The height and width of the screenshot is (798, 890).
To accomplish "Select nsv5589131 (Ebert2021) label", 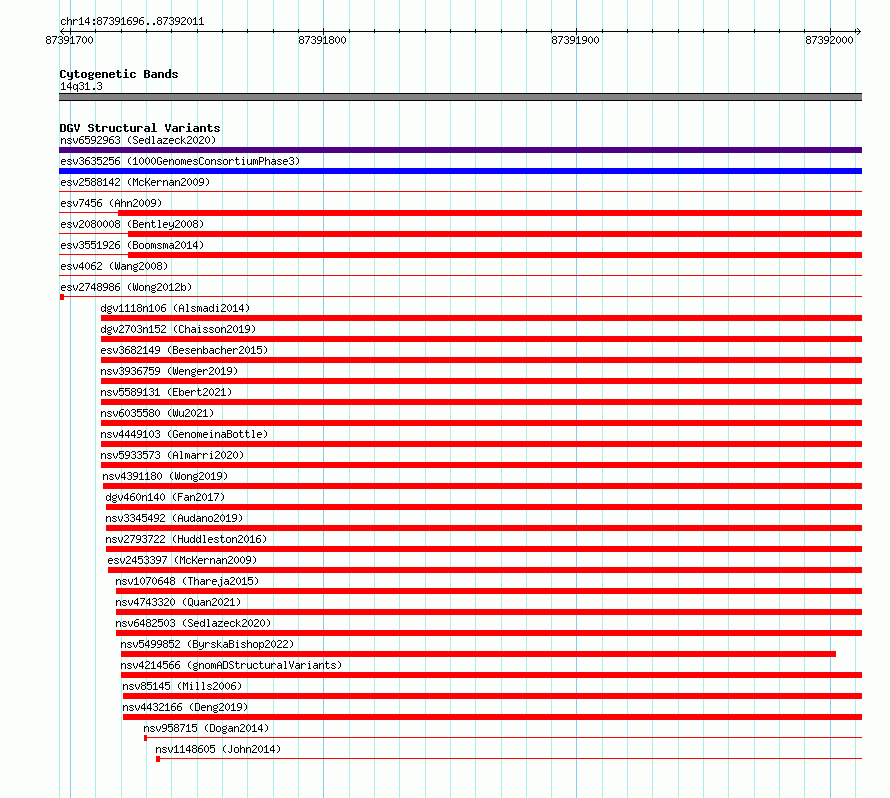I will 166,392.
